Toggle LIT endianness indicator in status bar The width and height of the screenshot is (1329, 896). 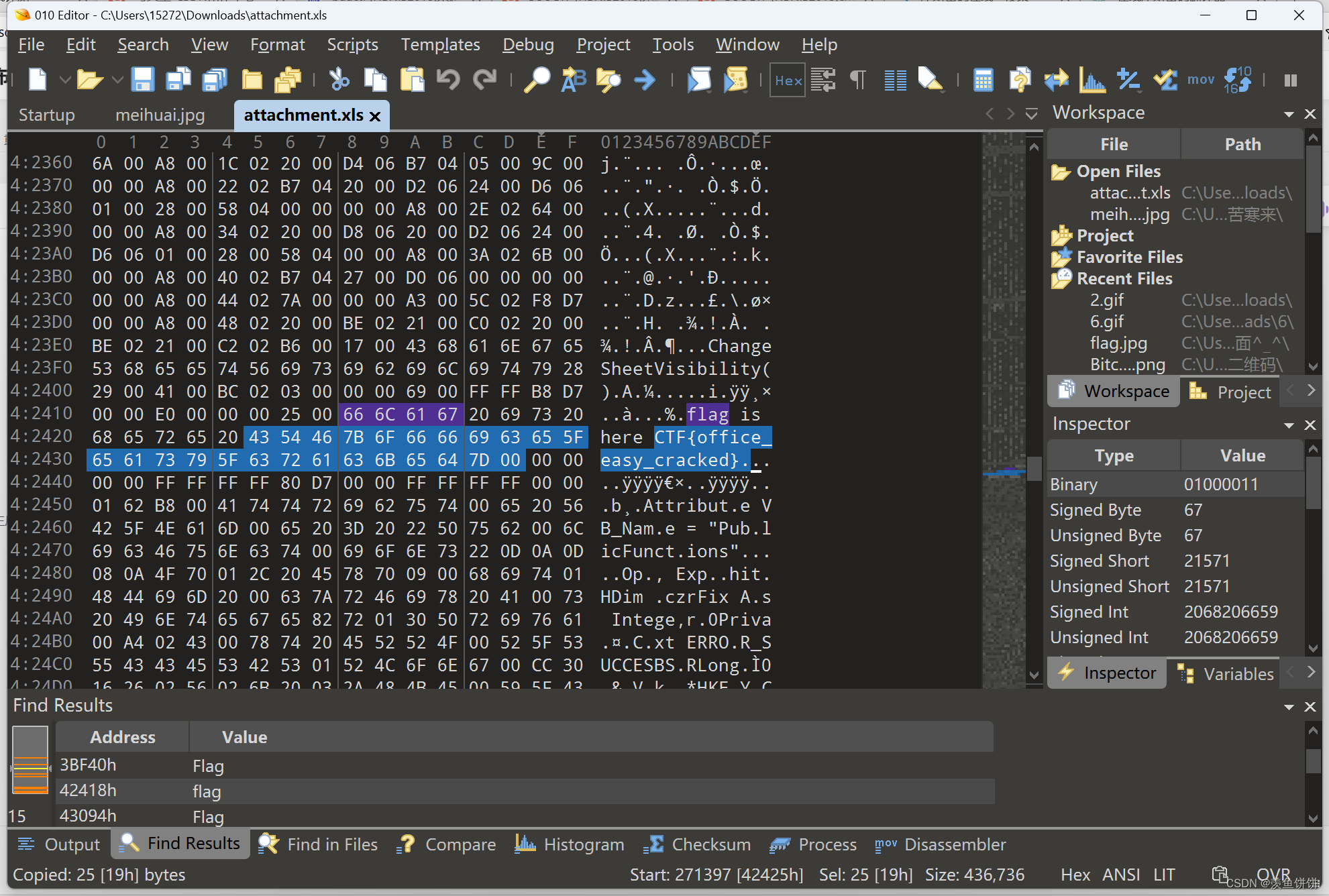pos(1164,875)
